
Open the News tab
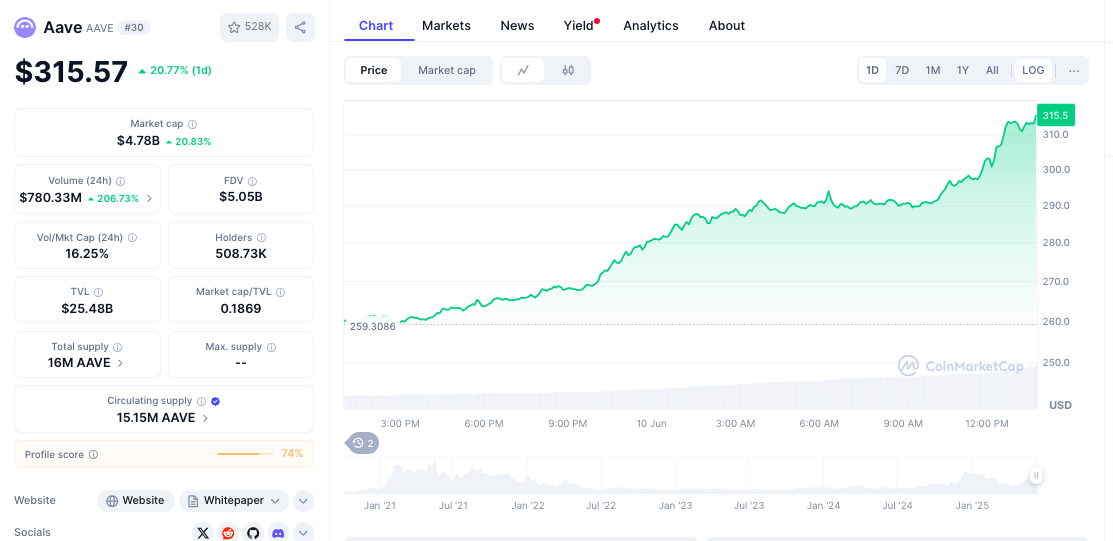point(517,26)
